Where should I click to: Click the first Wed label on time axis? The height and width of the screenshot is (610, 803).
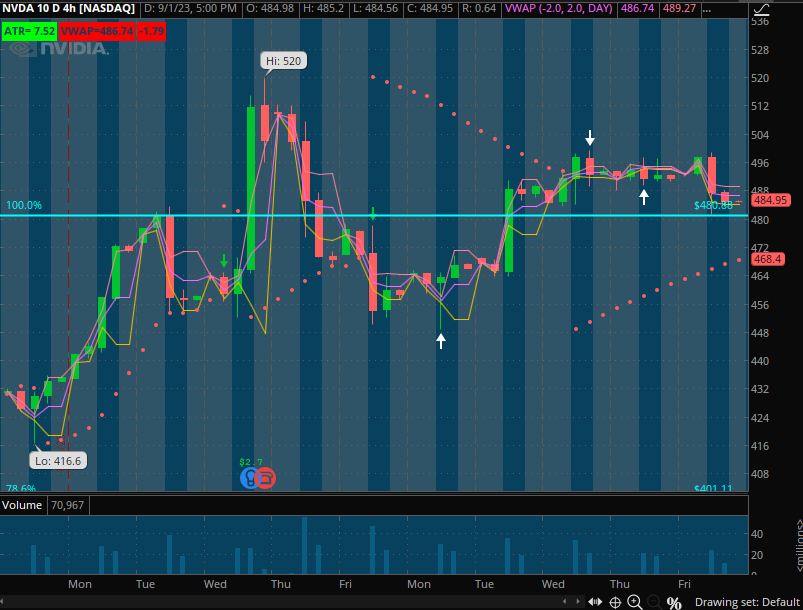pos(215,584)
